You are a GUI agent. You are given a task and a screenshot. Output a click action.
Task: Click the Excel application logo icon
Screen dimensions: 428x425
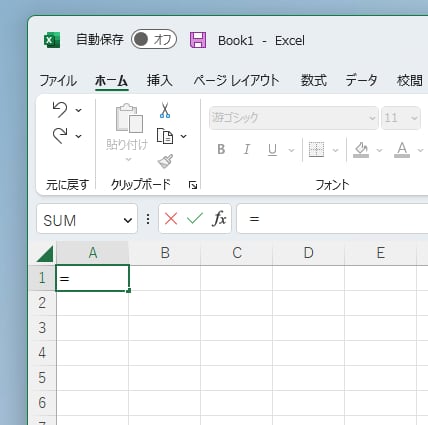52,40
